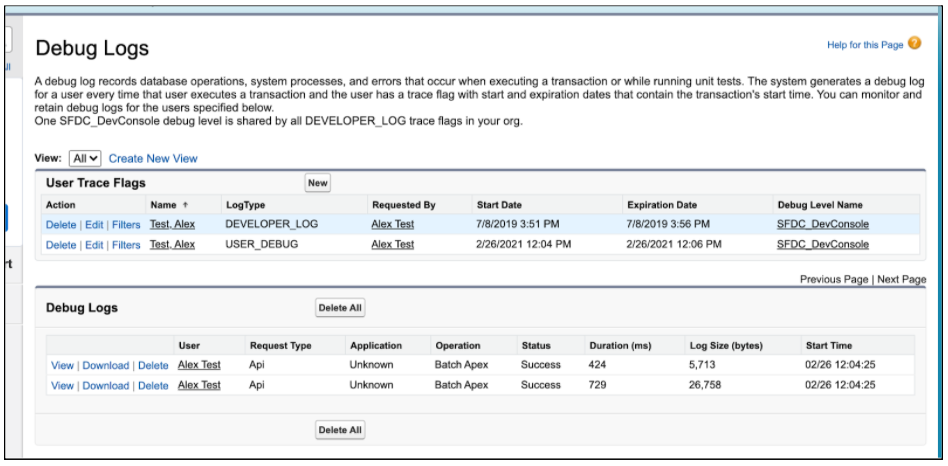
Task: Click the help question mark icon
Action: tap(914, 44)
